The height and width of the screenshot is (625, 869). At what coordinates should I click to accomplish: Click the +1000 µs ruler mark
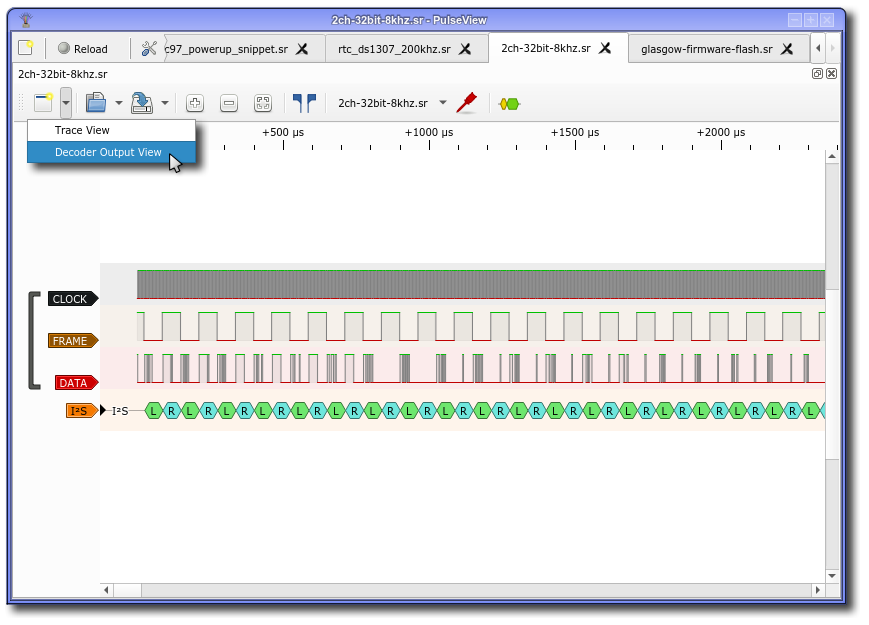click(429, 132)
